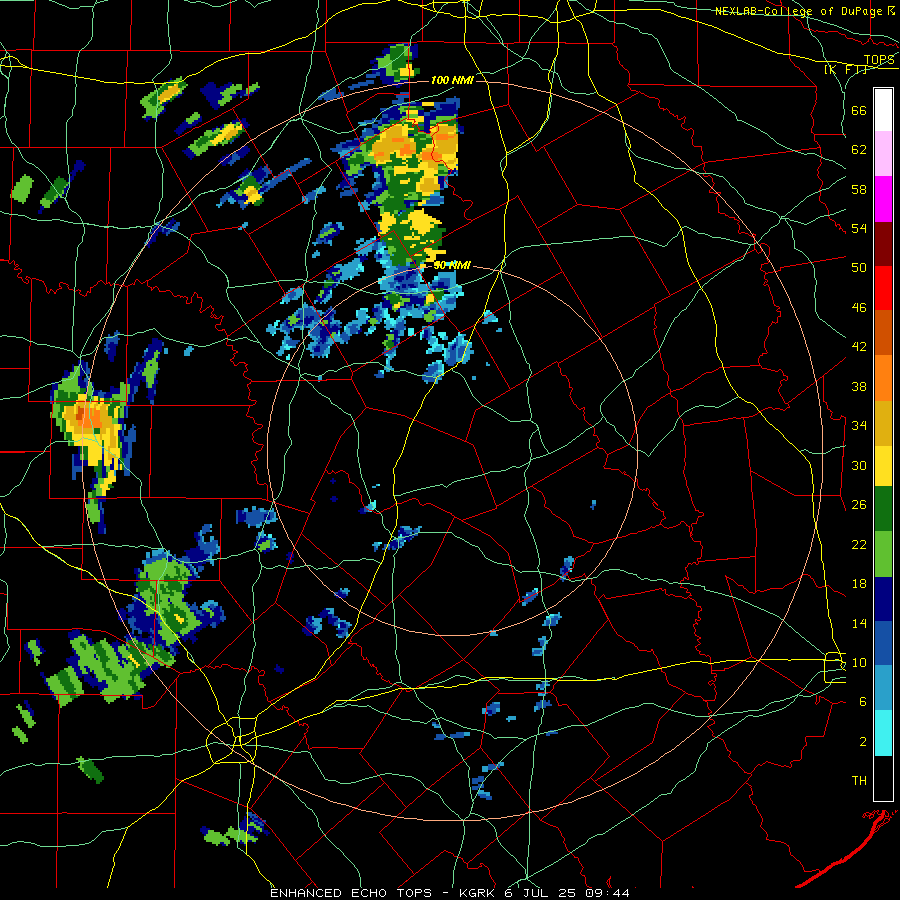
Task: Click the bright red legend swatch
Action: click(x=883, y=288)
